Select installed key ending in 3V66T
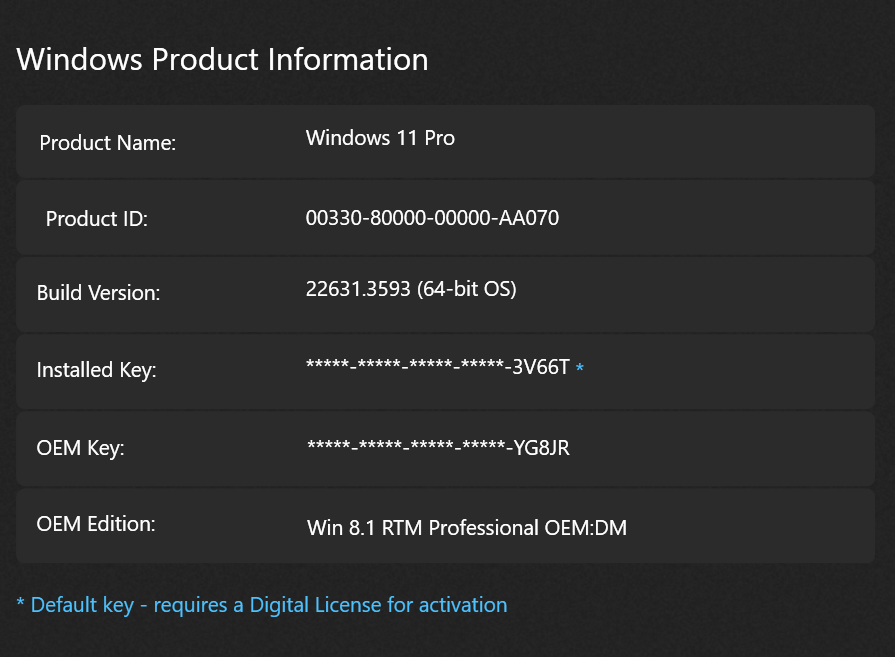895x657 pixels. tap(438, 367)
